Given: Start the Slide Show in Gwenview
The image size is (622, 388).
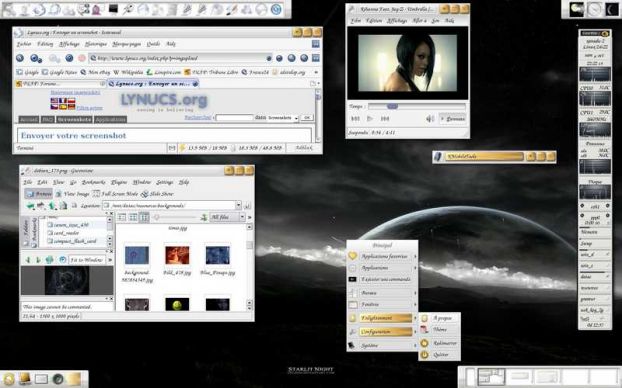Looking at the screenshot, I should point(157,194).
